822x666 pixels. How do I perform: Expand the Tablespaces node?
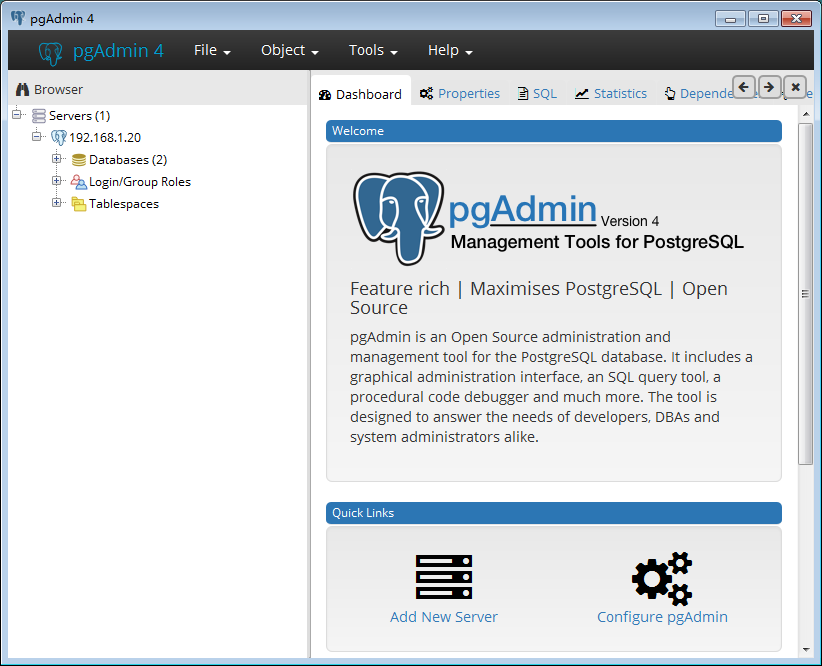pyautogui.click(x=57, y=204)
